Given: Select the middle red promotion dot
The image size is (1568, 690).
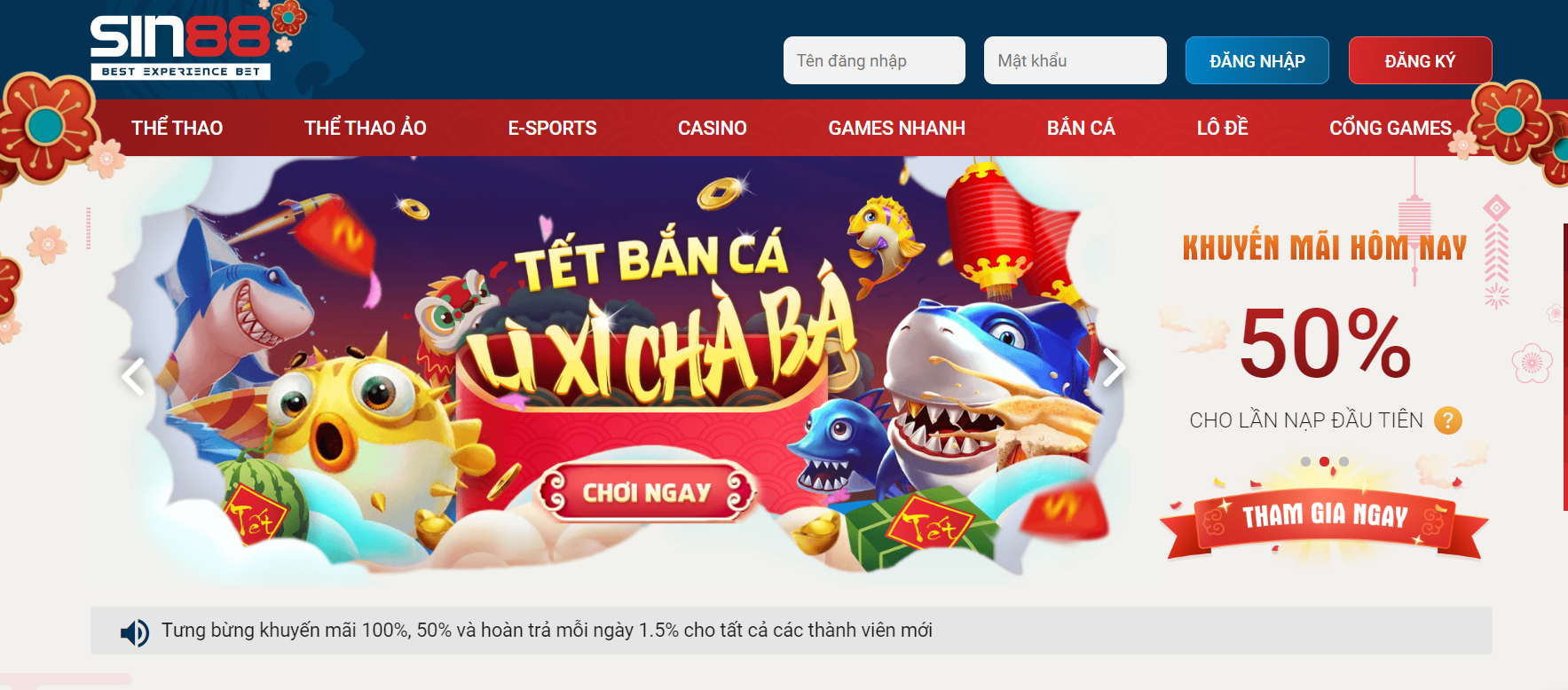Looking at the screenshot, I should [1324, 461].
